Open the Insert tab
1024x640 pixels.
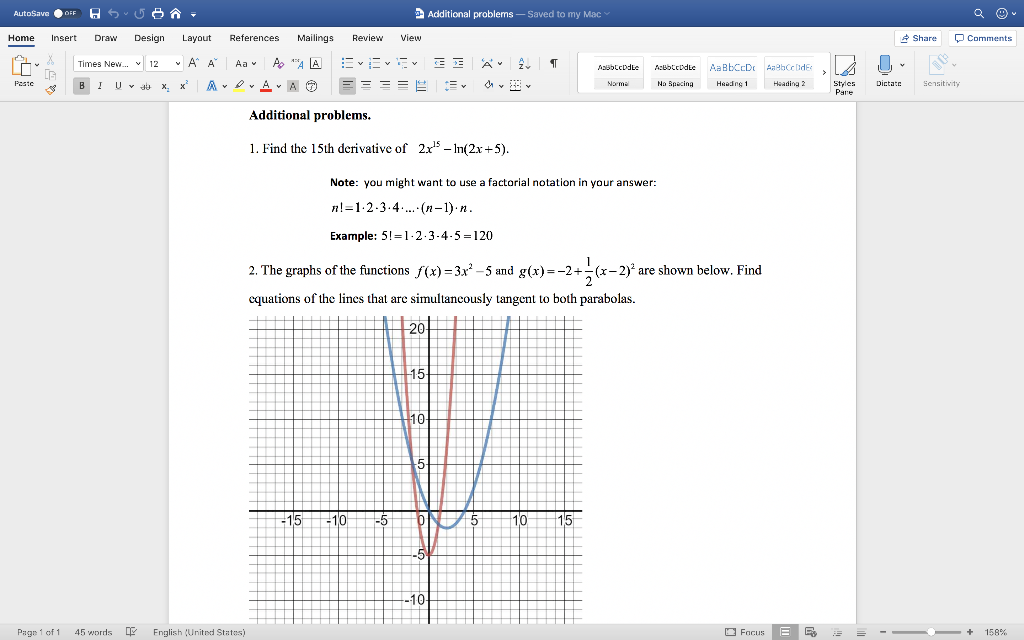(64, 38)
